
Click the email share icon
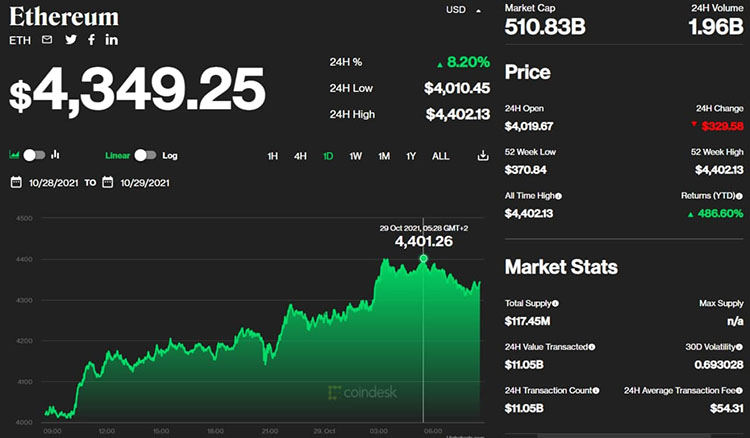tap(47, 40)
